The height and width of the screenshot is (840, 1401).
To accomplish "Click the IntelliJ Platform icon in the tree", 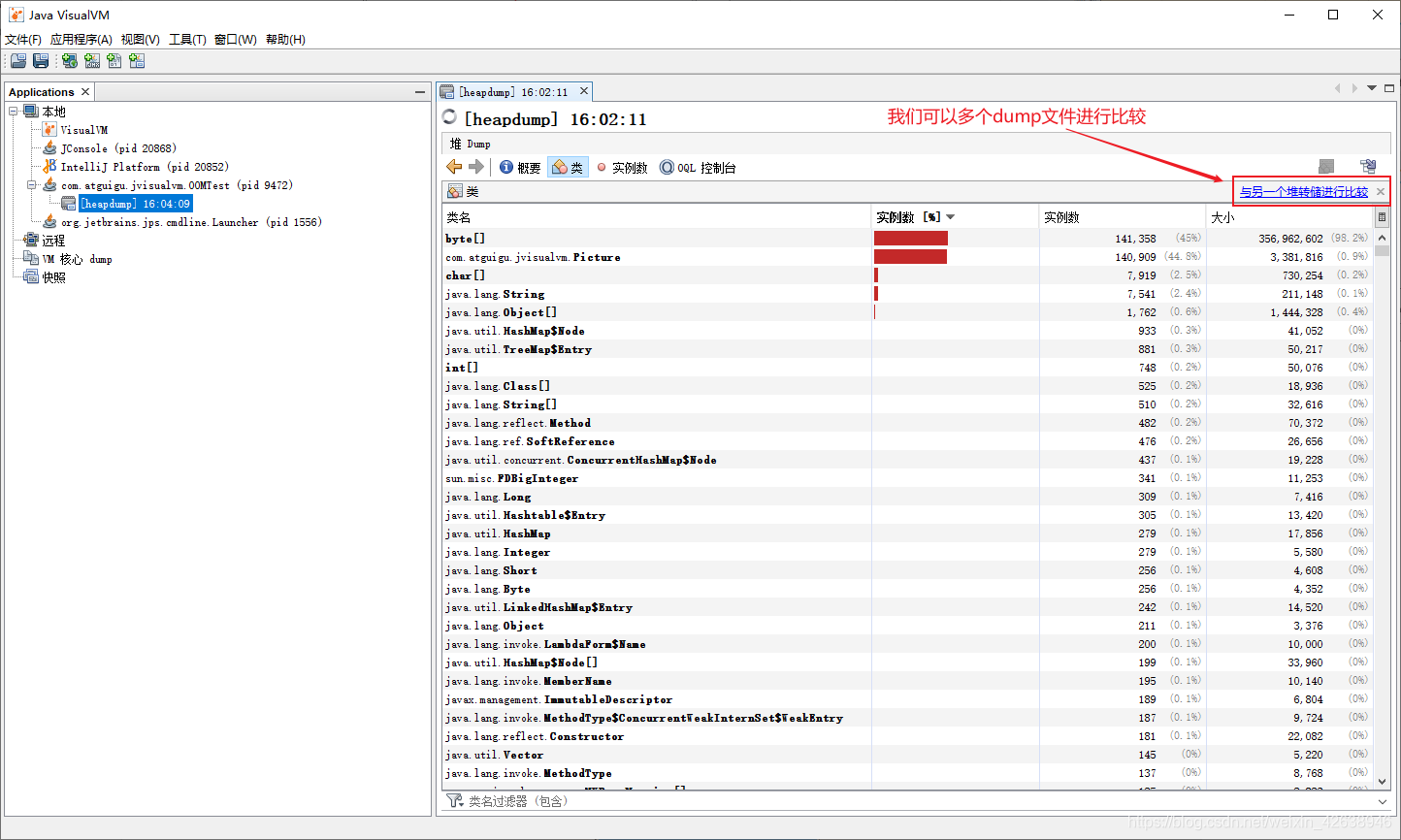I will coord(49,166).
